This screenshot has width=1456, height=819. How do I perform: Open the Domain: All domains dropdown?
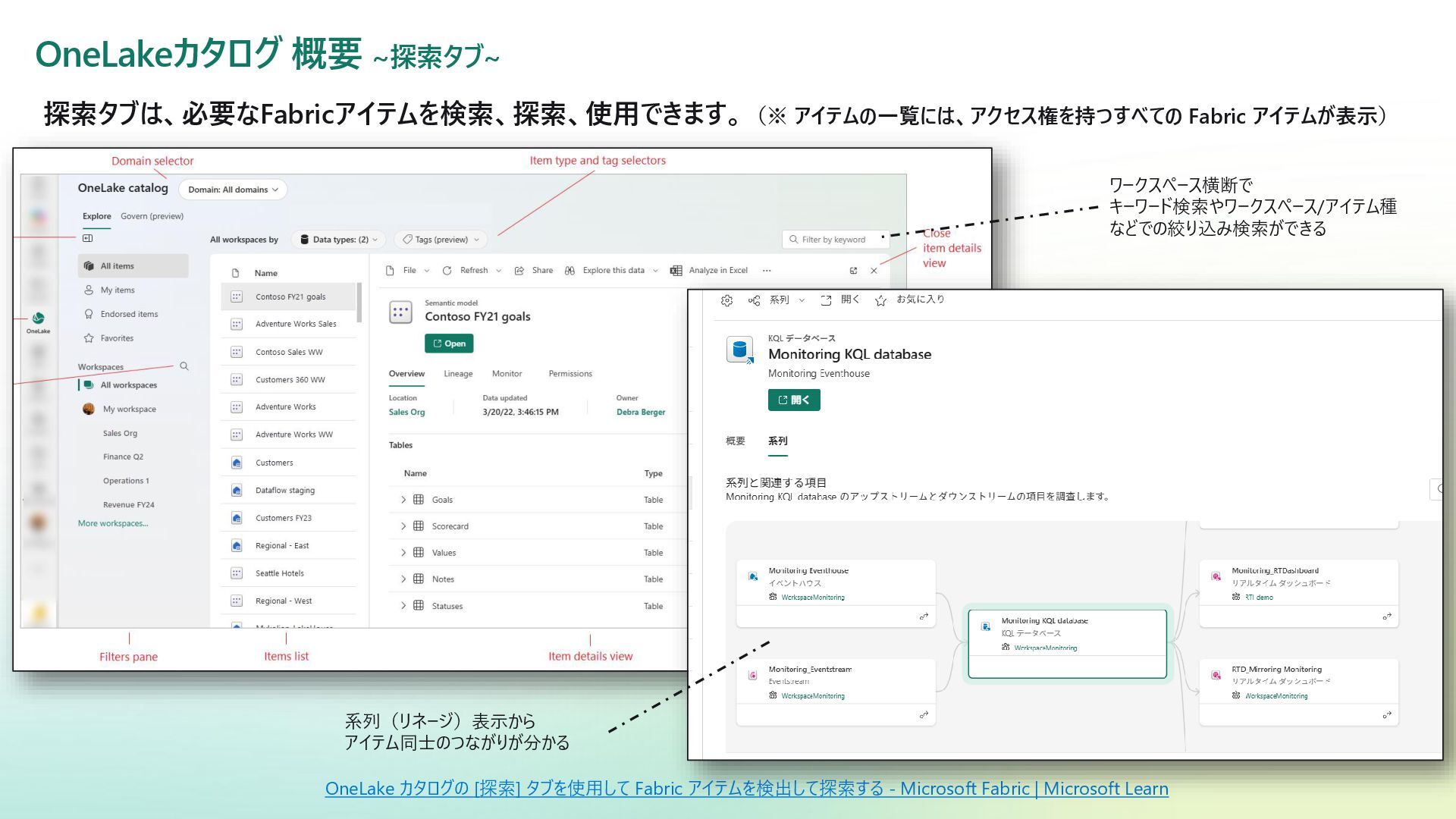[x=233, y=190]
